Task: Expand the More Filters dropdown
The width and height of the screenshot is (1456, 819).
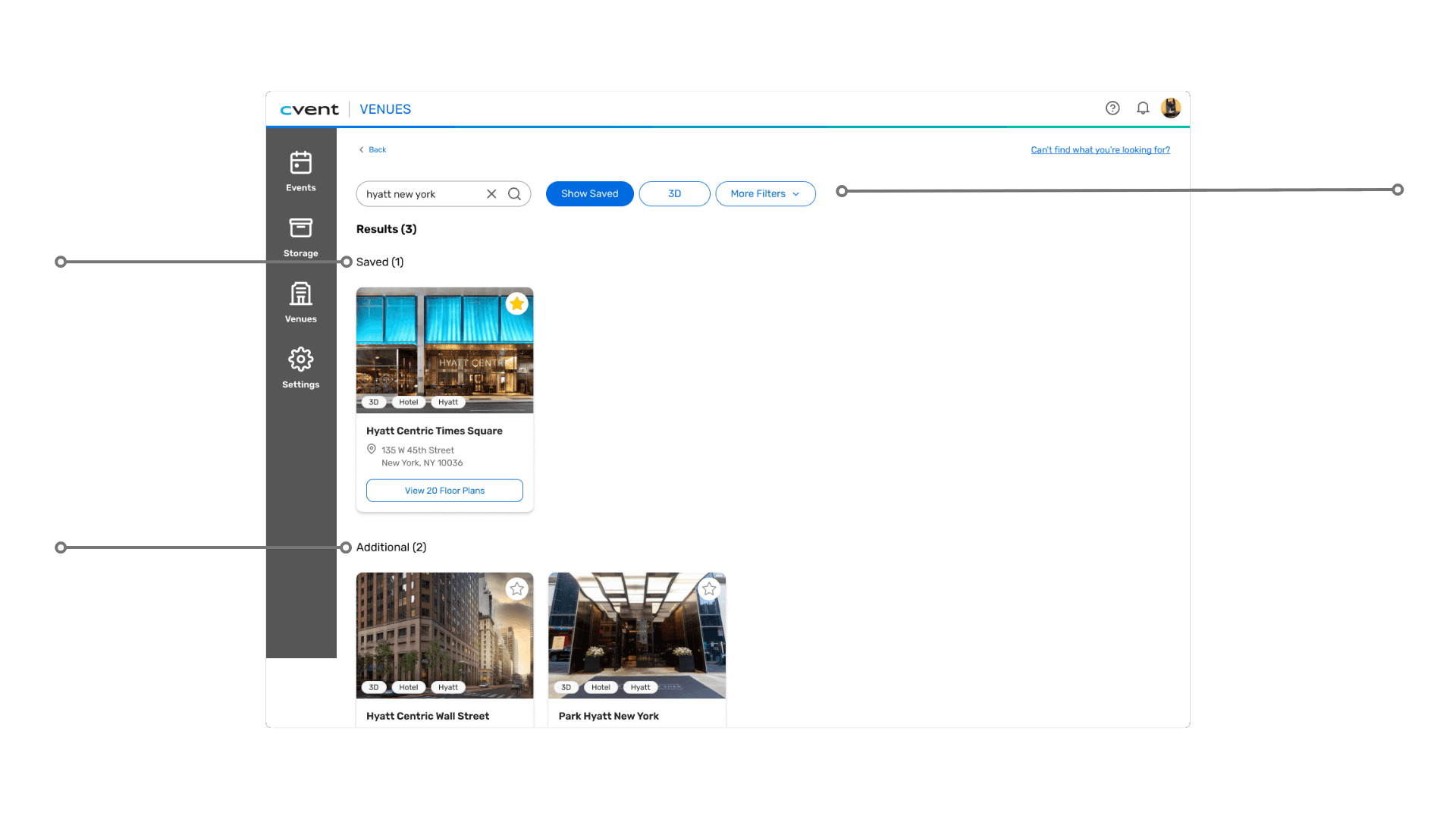Action: (x=765, y=194)
